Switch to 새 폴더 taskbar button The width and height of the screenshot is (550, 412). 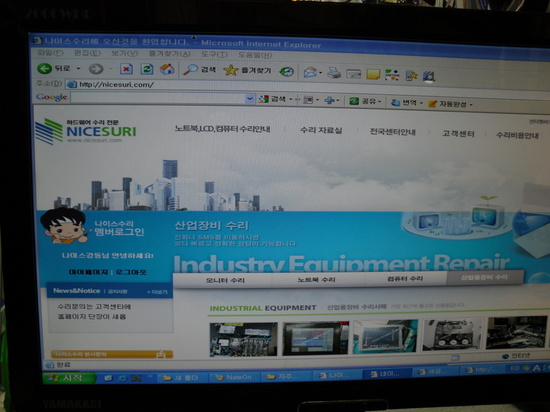point(183,378)
